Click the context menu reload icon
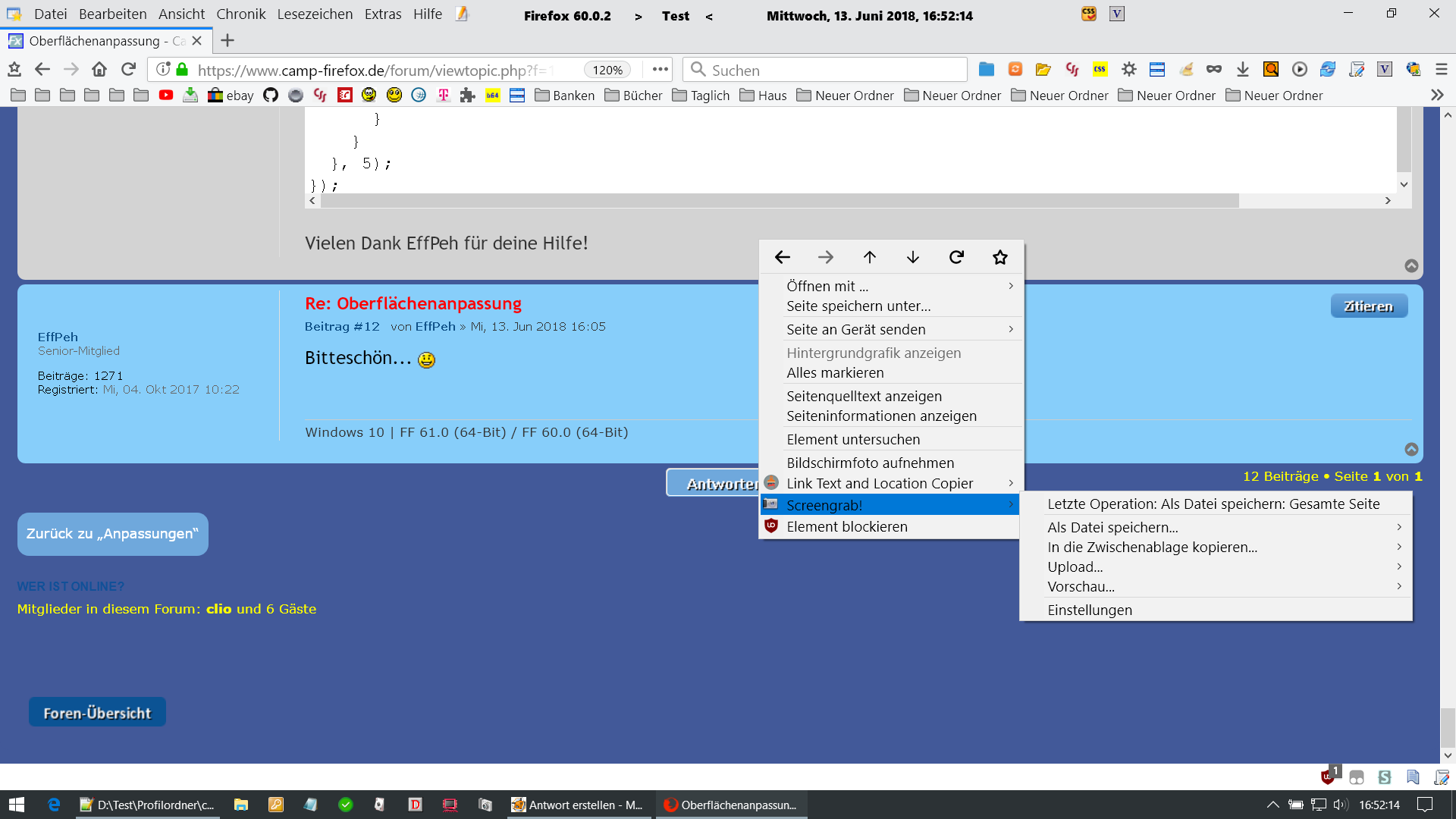The height and width of the screenshot is (819, 1456). point(956,258)
